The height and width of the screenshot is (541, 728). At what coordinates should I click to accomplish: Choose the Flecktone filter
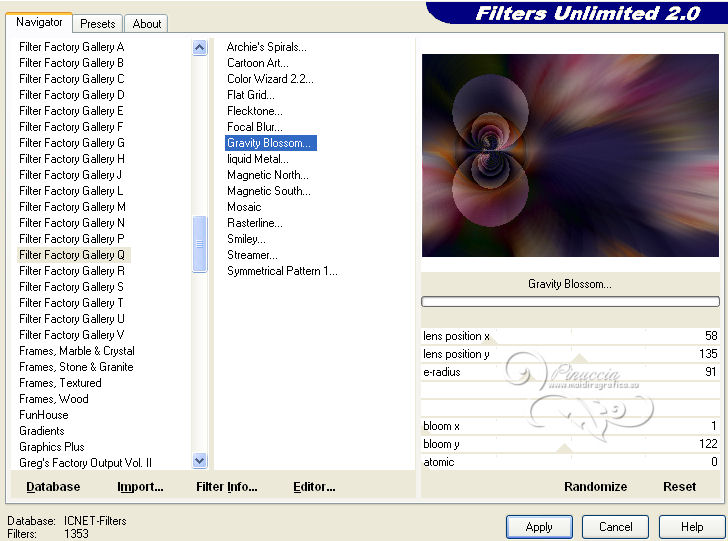[x=254, y=111]
